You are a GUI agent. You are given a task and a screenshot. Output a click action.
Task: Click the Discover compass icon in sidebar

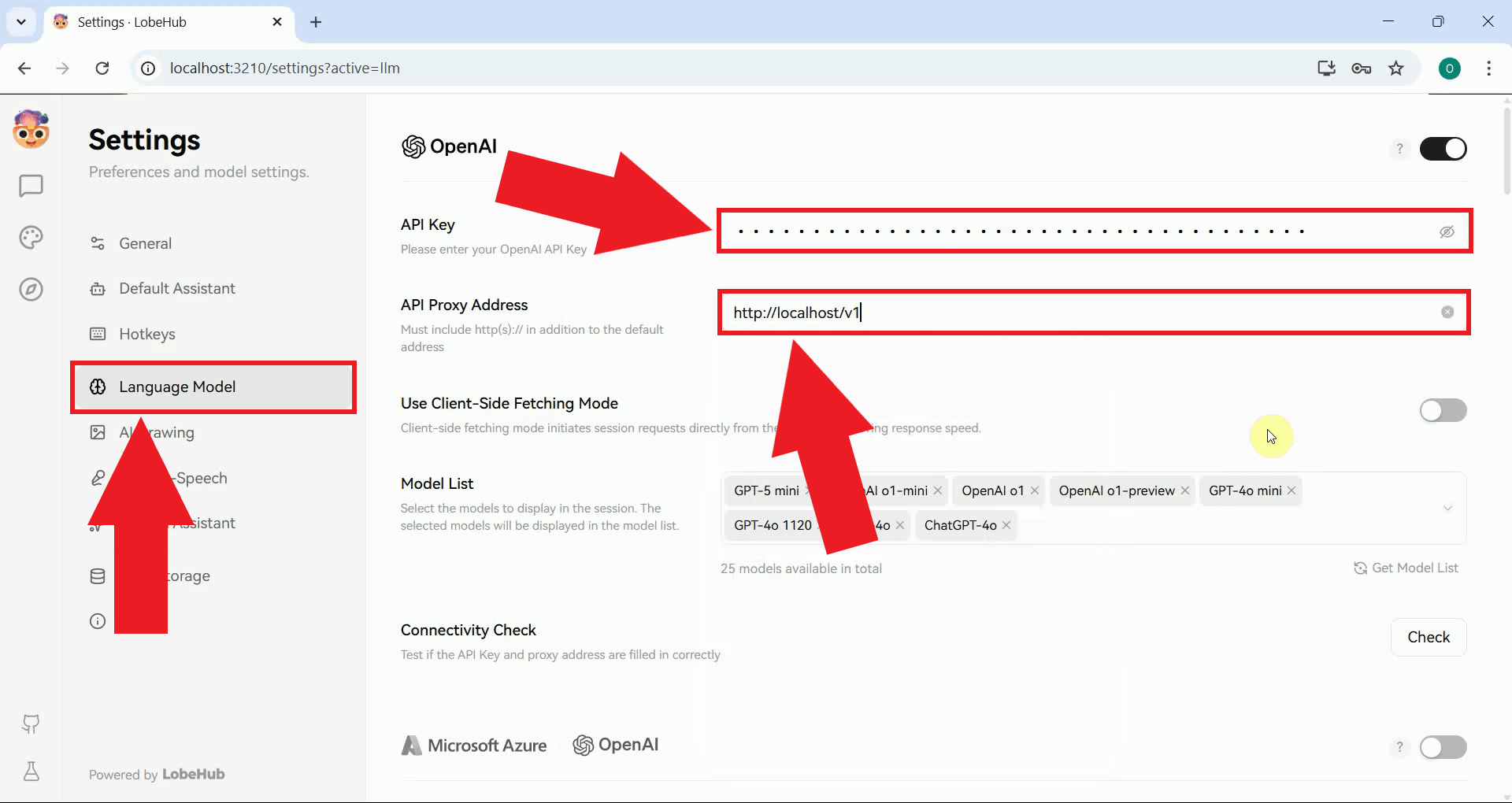point(30,289)
